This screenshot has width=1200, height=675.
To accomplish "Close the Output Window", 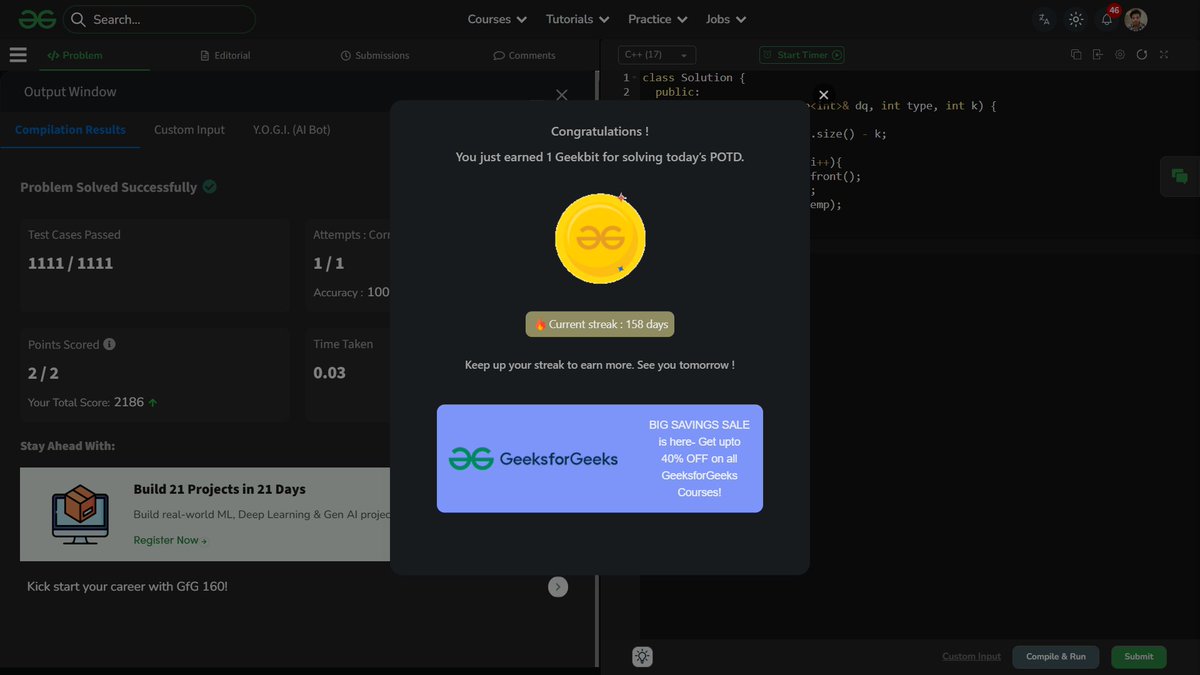I will 561,94.
